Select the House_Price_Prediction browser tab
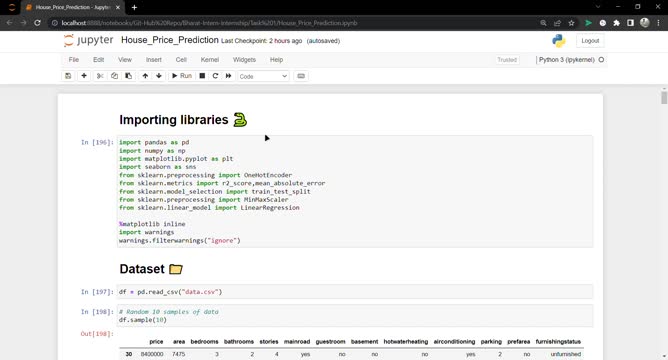Screen dimensions: 668x360 point(73,7)
